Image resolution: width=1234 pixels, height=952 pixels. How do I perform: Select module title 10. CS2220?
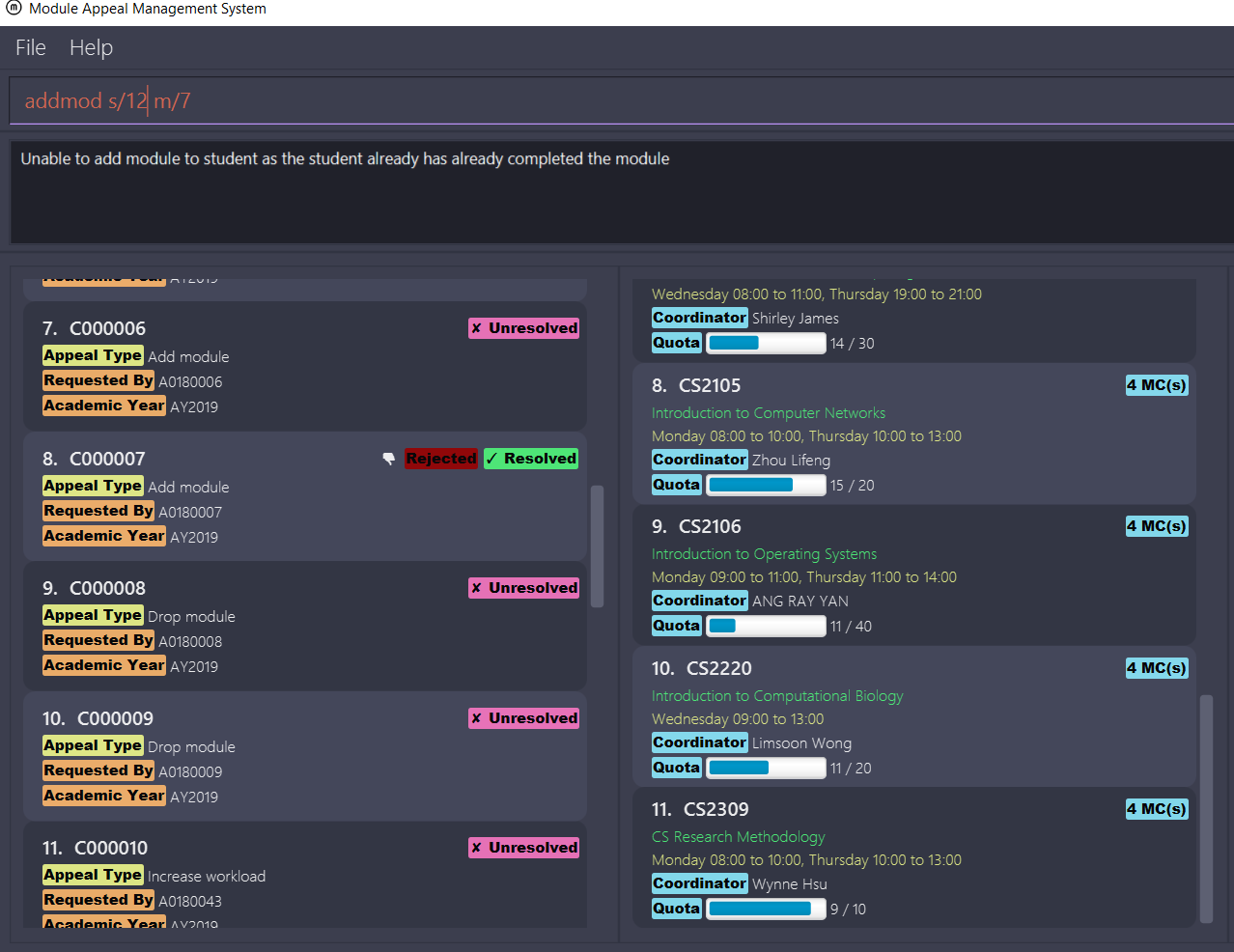[x=701, y=668]
